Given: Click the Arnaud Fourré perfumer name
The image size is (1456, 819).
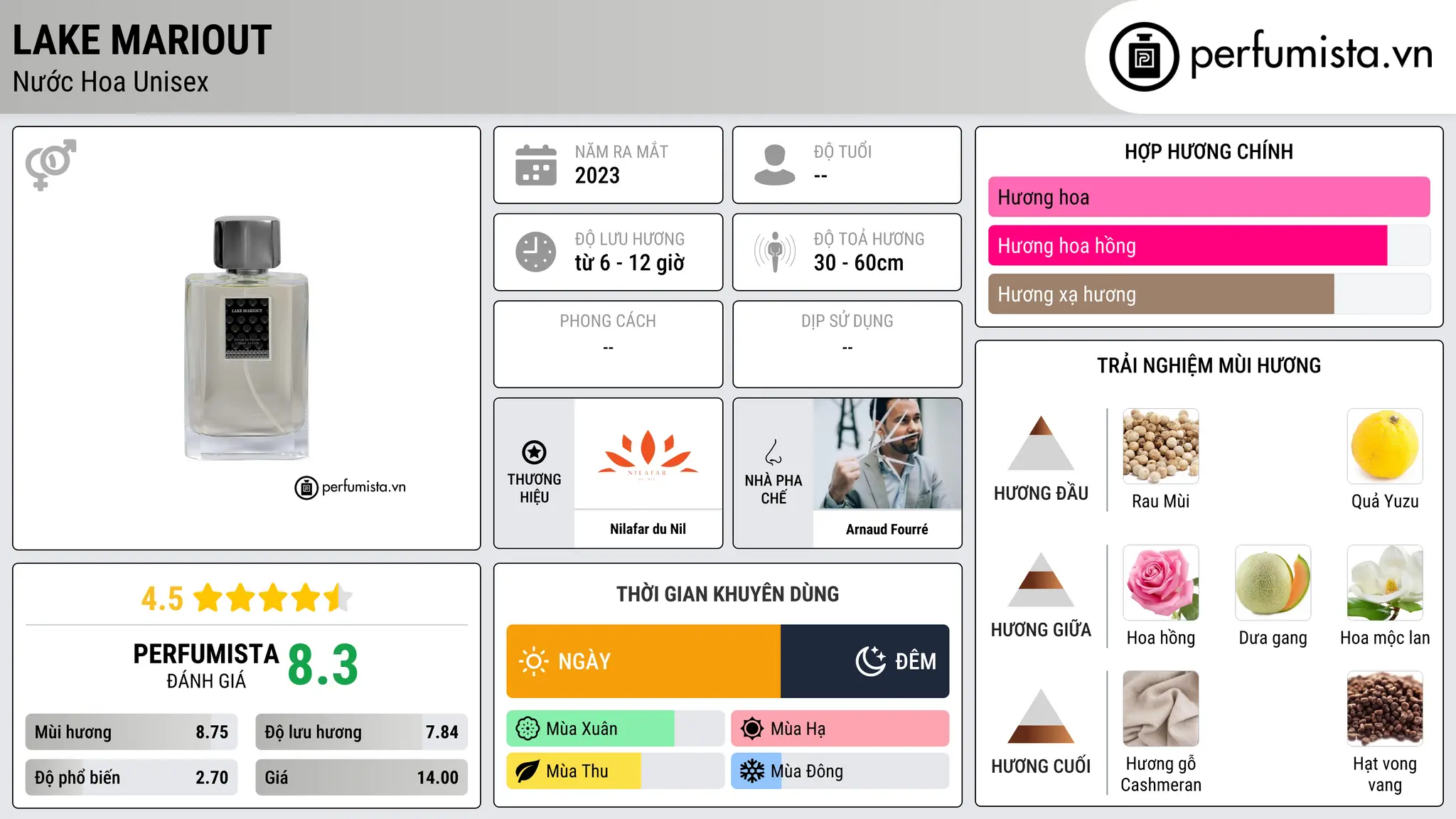Looking at the screenshot, I should (887, 529).
